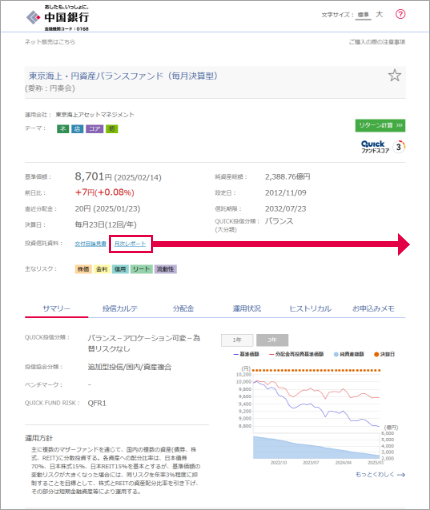Click the 金利 risk tag

[x=102, y=269]
